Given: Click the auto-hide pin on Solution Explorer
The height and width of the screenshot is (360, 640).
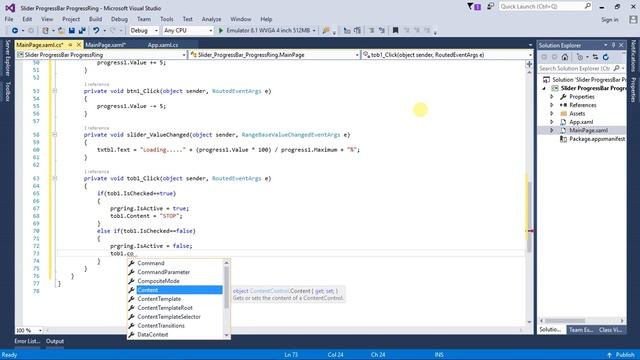Looking at the screenshot, I should 613,45.
